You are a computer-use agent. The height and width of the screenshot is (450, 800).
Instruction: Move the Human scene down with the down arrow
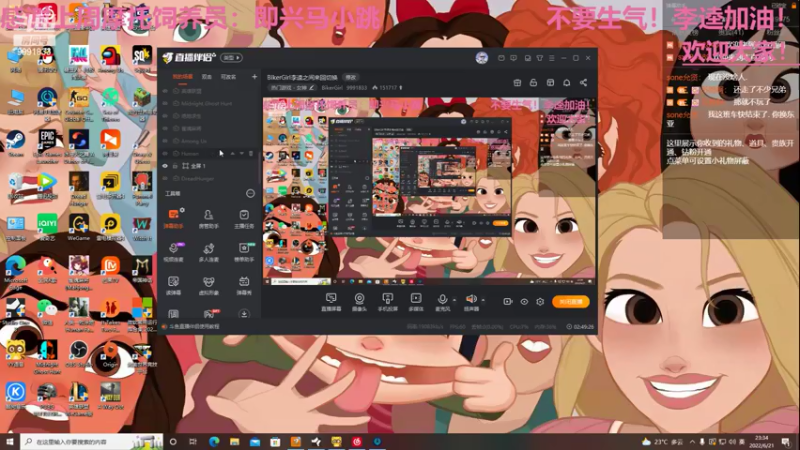(x=242, y=153)
